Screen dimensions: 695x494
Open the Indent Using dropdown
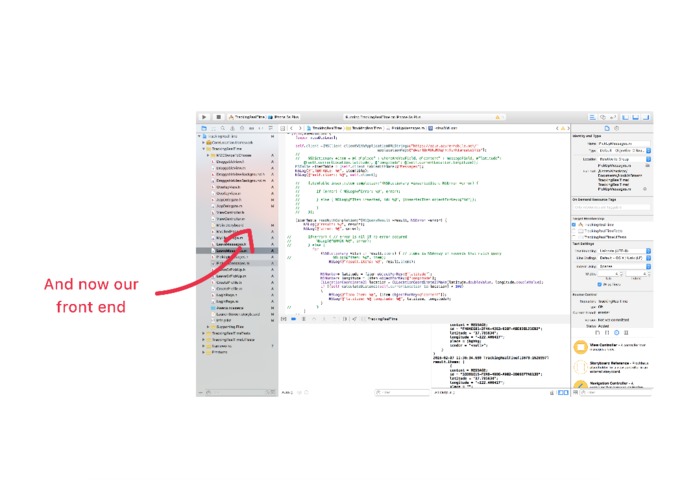[x=625, y=266]
